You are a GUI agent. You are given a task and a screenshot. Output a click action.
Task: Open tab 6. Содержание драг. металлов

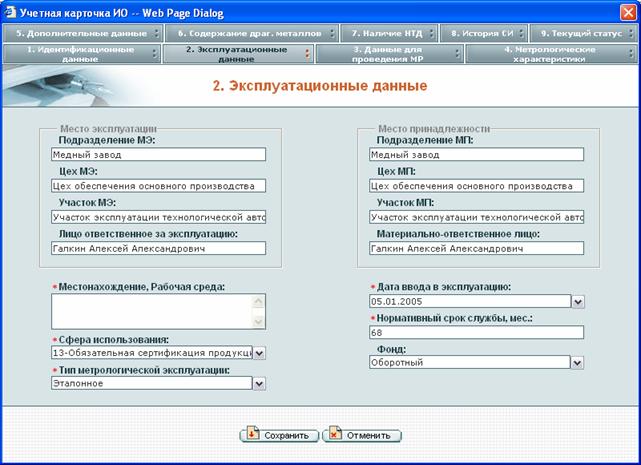pyautogui.click(x=252, y=33)
